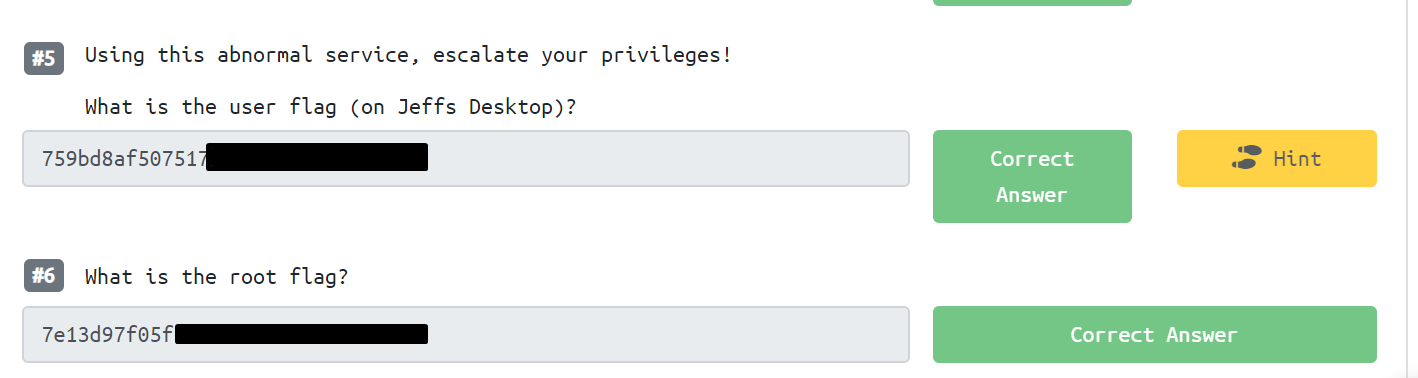Open the yellow Hint button
Viewport: 1418px width, 378px height.
click(x=1276, y=158)
